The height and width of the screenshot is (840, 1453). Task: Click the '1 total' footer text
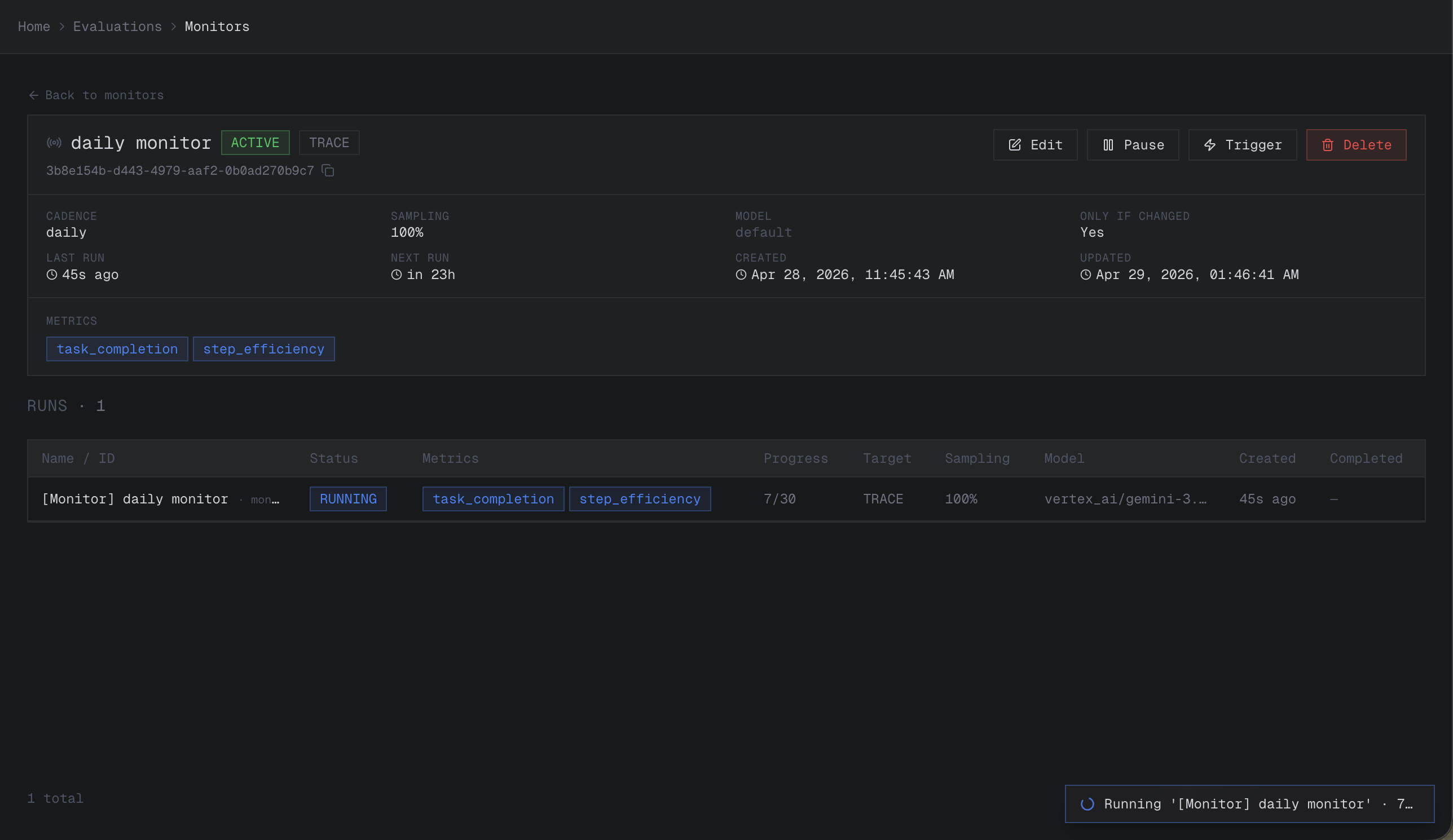[x=55, y=798]
